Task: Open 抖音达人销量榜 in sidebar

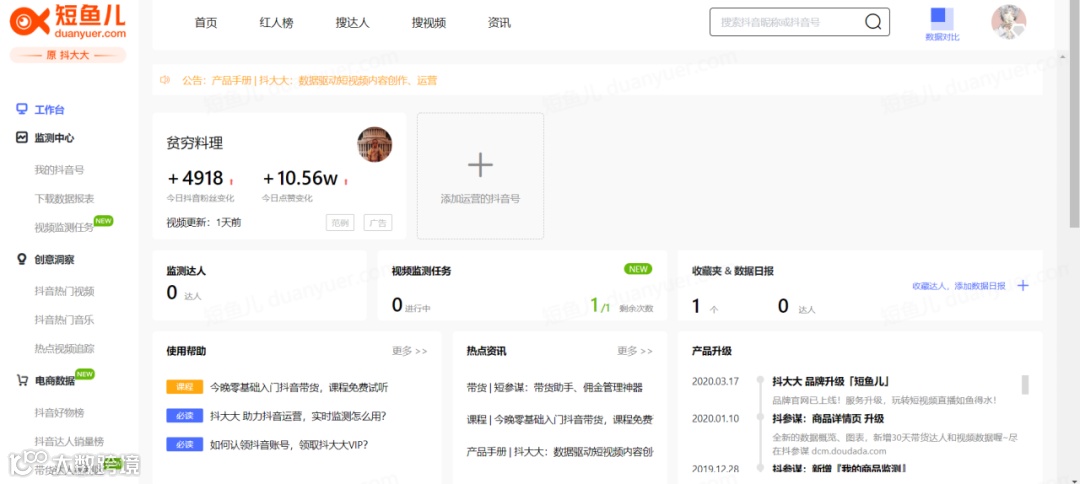Action: pos(69,441)
